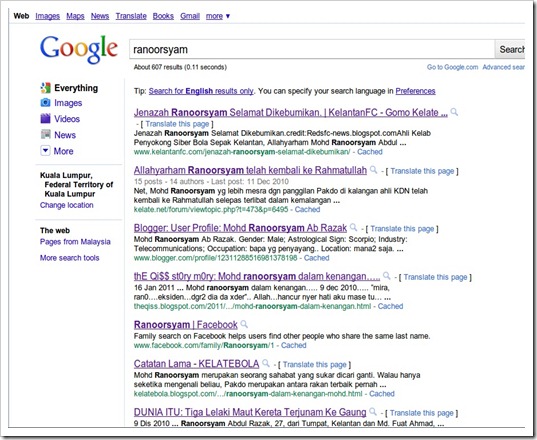The width and height of the screenshot is (537, 440).
Task: Click www.facebook.com/family green URL text
Action: coord(204,345)
